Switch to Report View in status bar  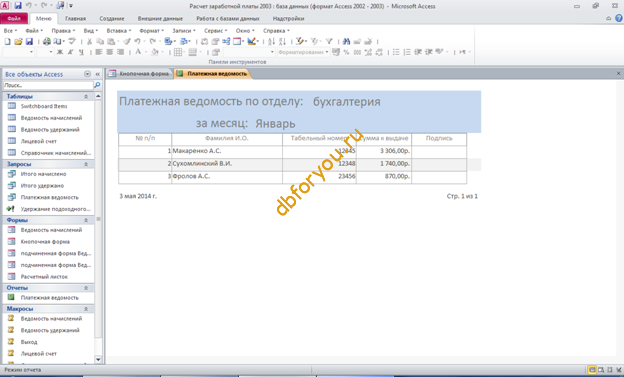click(x=592, y=370)
